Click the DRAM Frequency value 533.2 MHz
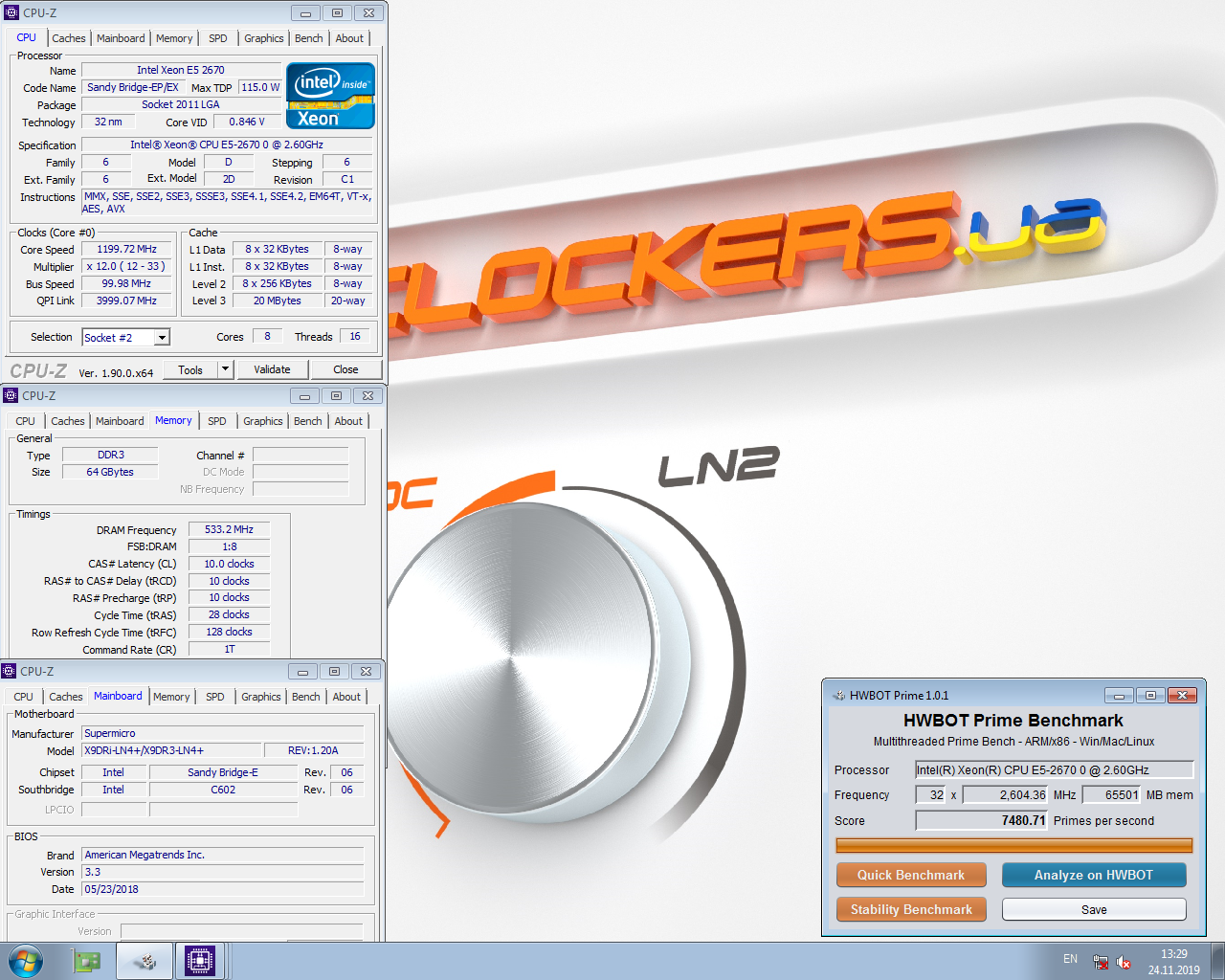This screenshot has width=1225, height=980. pyautogui.click(x=229, y=529)
